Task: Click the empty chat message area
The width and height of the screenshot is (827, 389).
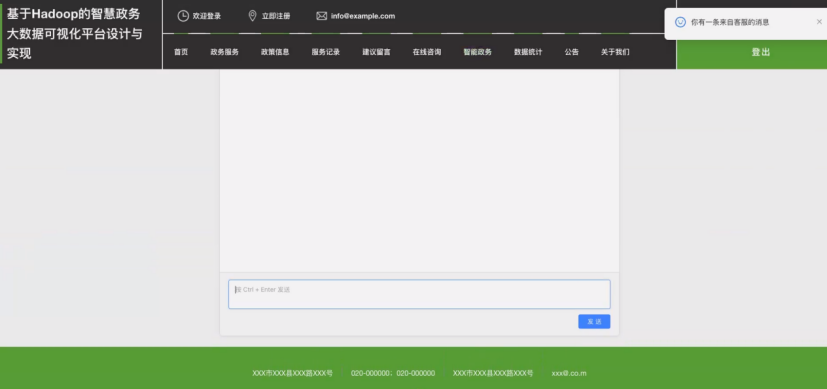Action: click(419, 170)
